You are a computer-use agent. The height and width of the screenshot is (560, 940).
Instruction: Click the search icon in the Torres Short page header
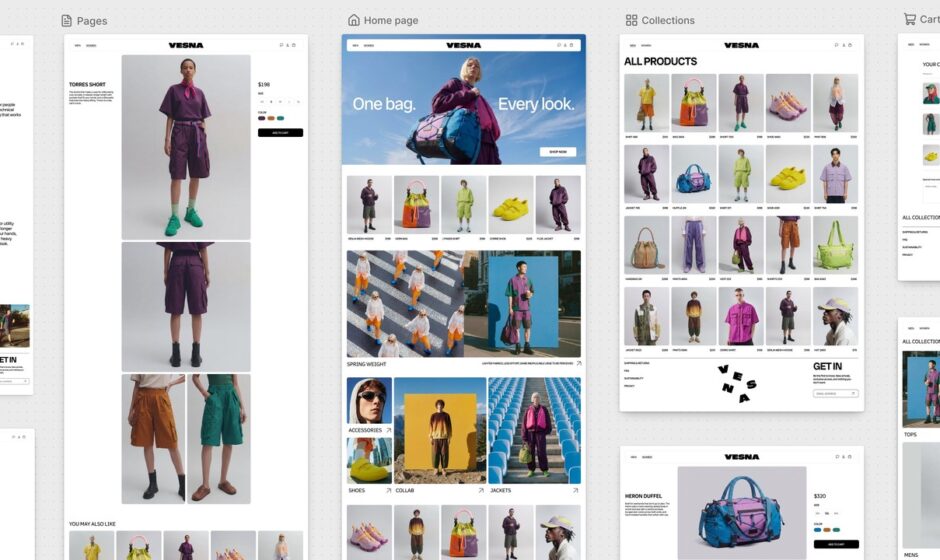(x=281, y=46)
